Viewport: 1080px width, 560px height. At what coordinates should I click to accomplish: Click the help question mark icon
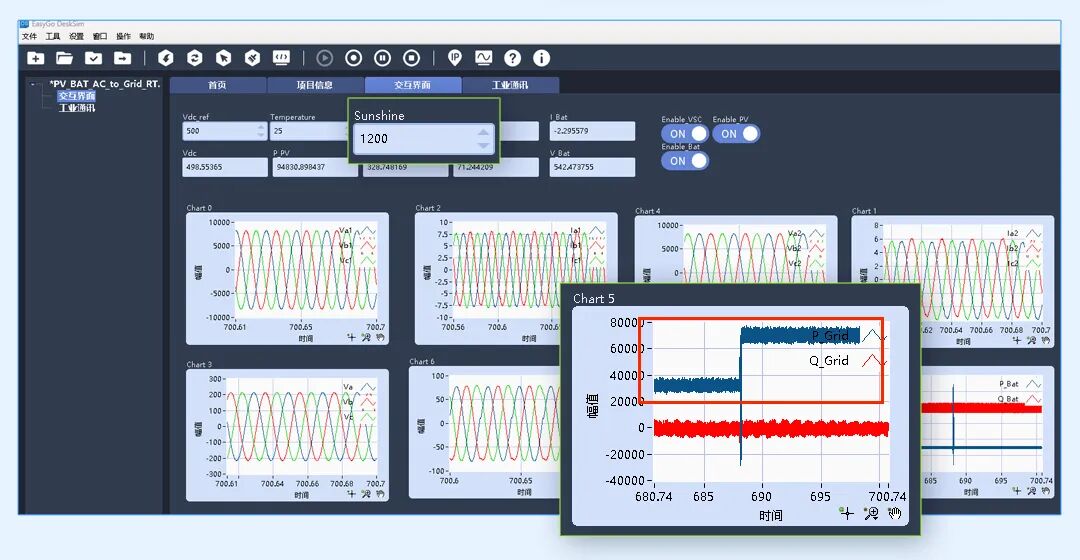tap(512, 59)
